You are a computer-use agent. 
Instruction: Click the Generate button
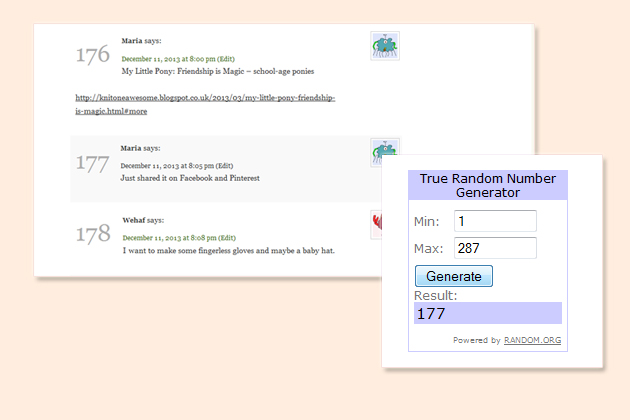(x=454, y=276)
